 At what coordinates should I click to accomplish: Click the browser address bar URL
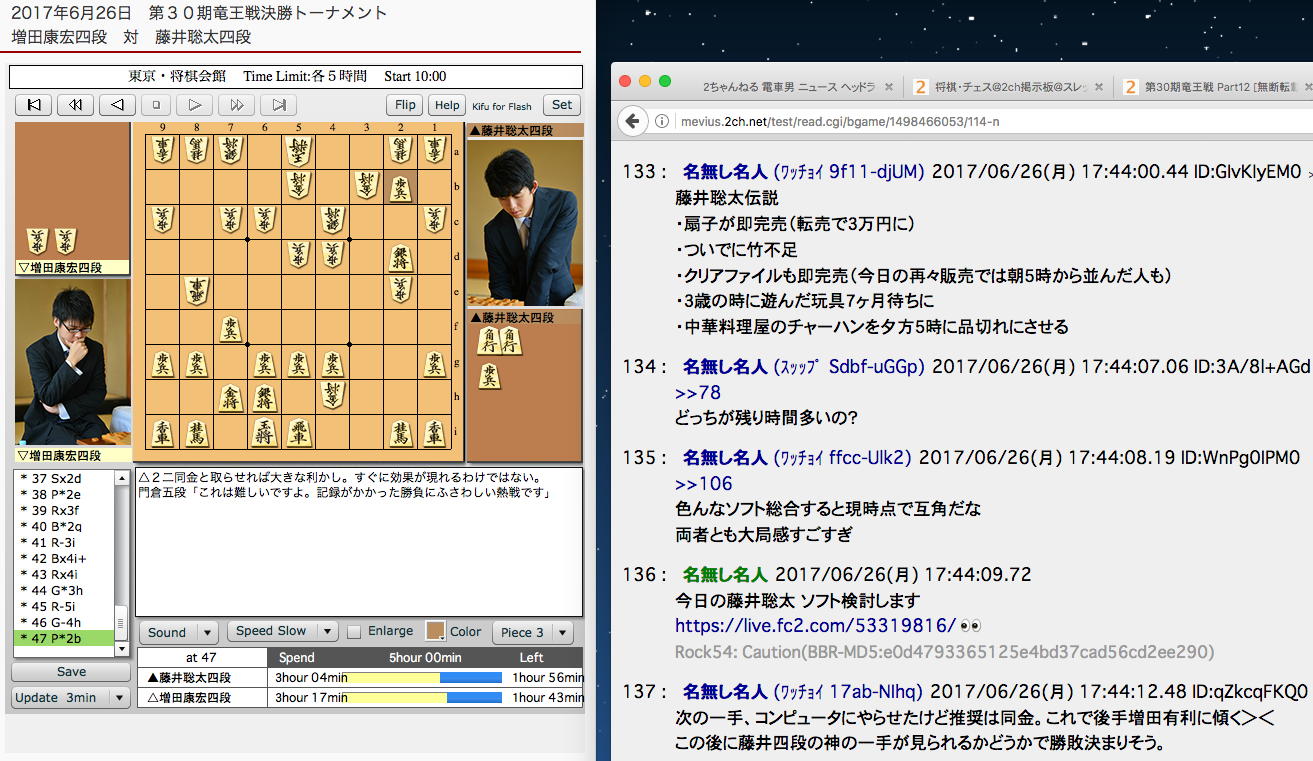841,122
